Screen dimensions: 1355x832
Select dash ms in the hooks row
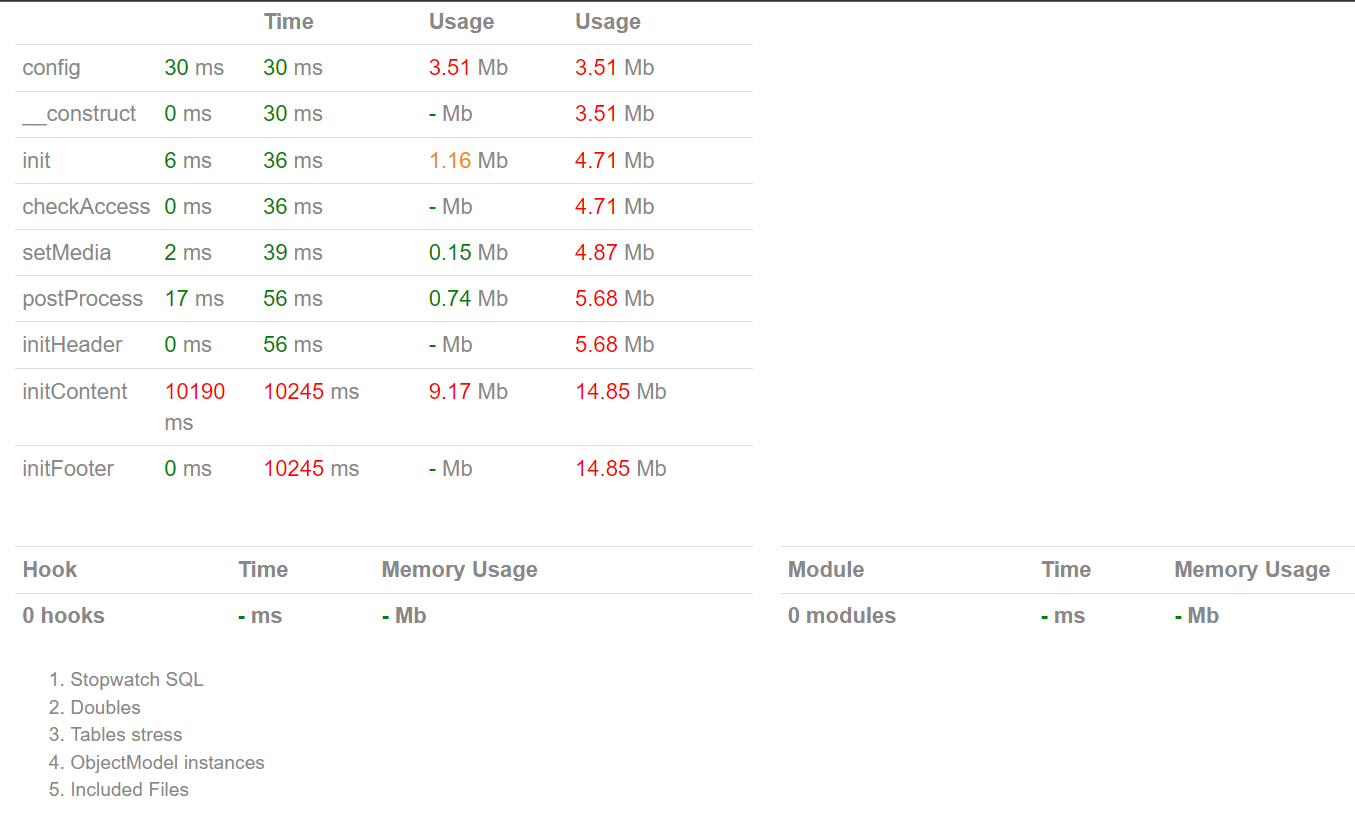(x=261, y=615)
